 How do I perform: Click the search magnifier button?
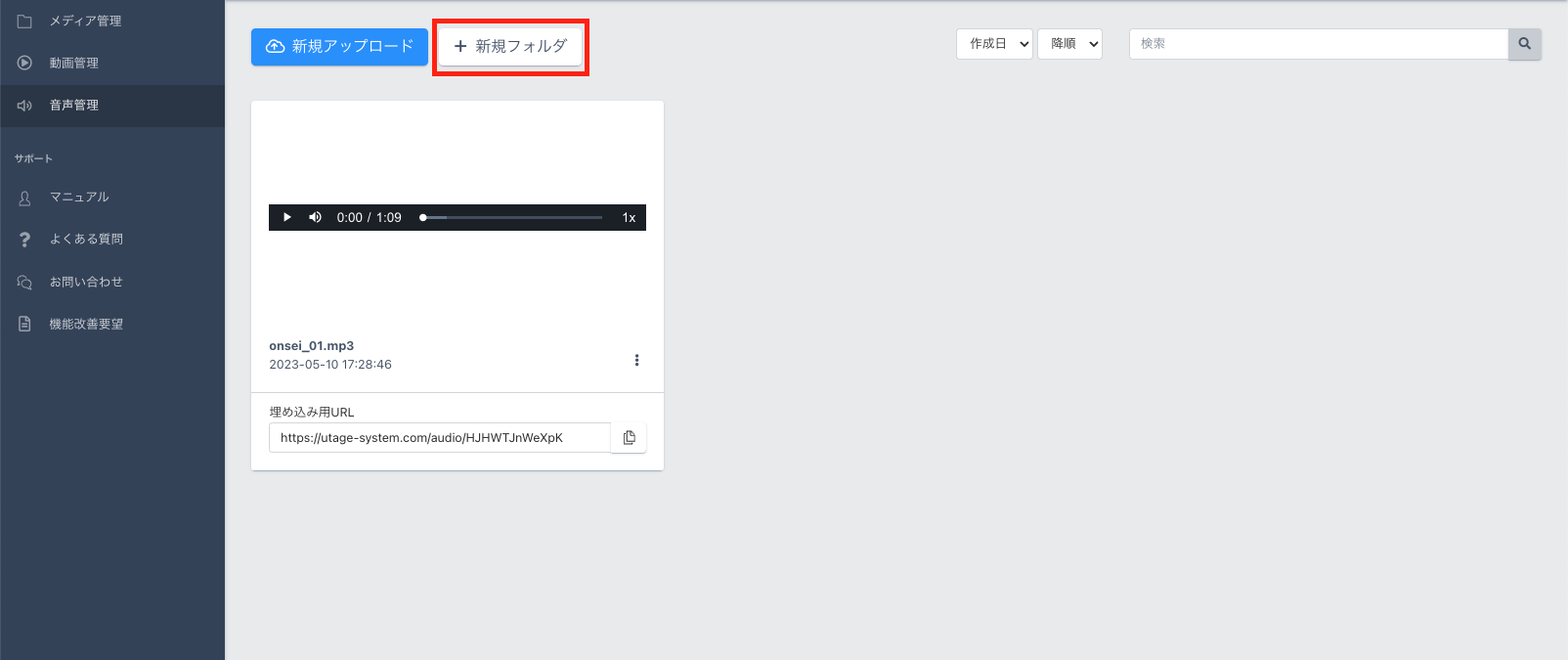[1524, 44]
